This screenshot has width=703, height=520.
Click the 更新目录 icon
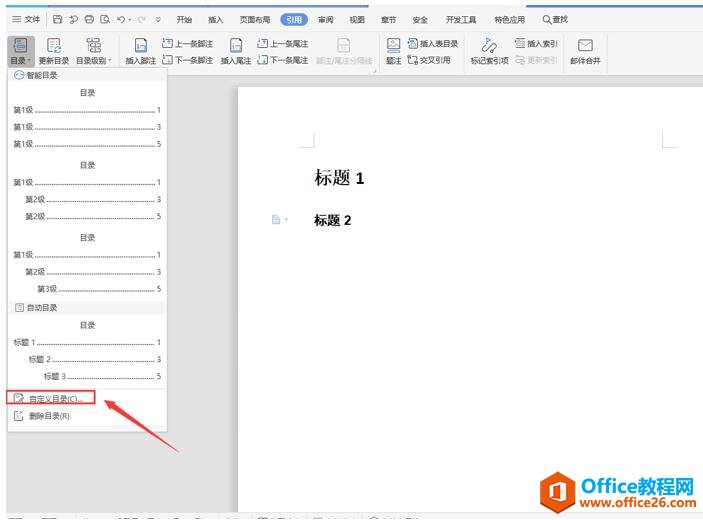coord(54,45)
